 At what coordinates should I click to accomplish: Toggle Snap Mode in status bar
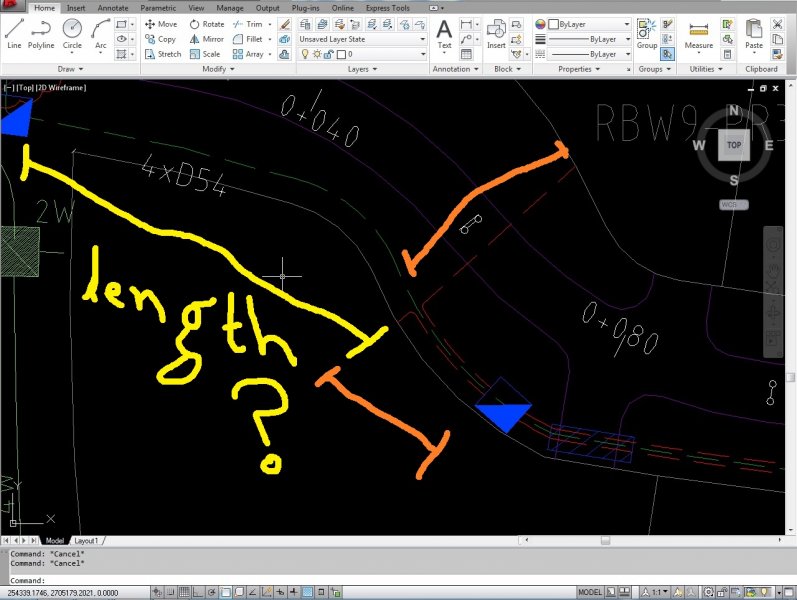(171, 592)
